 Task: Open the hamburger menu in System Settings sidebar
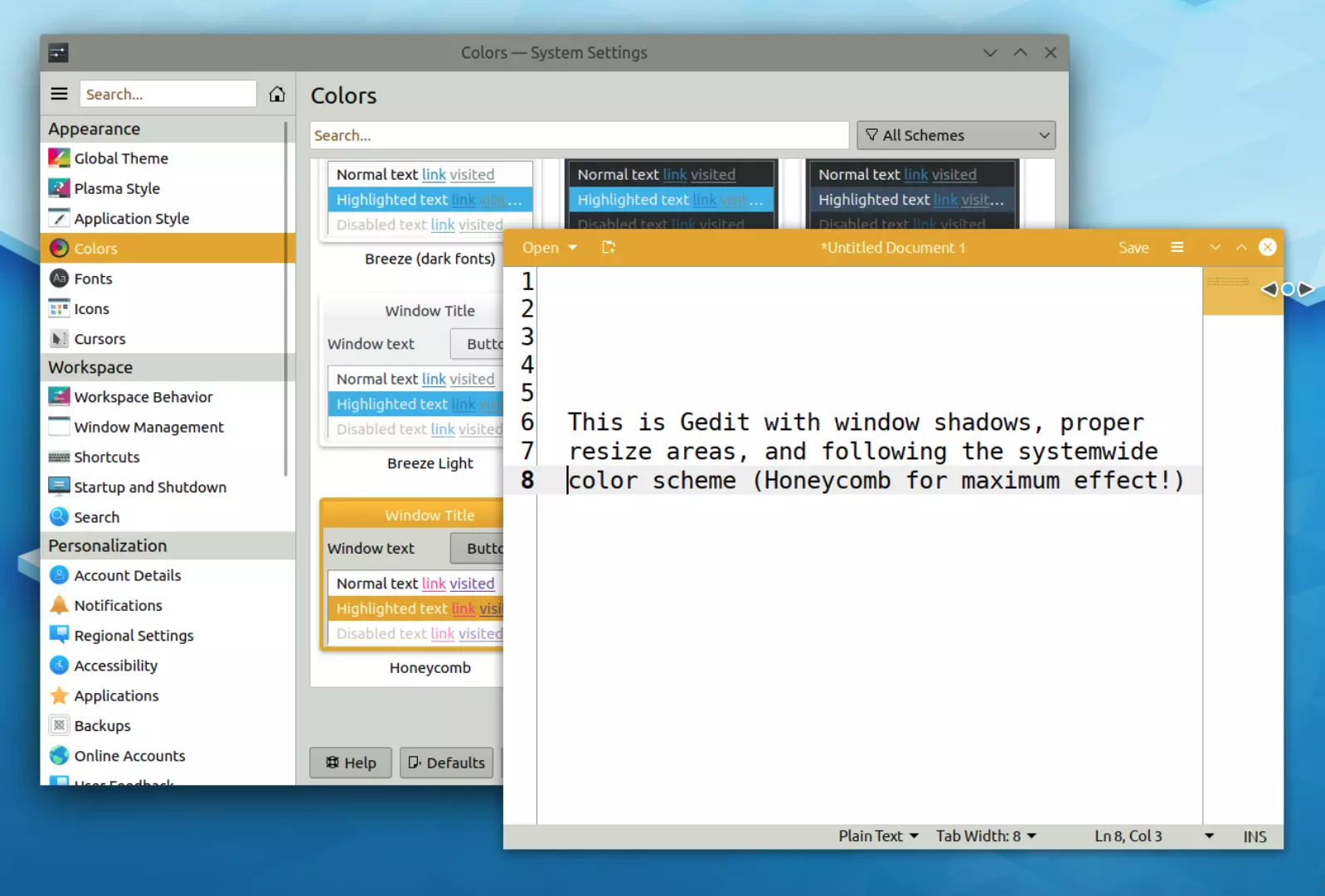click(59, 94)
